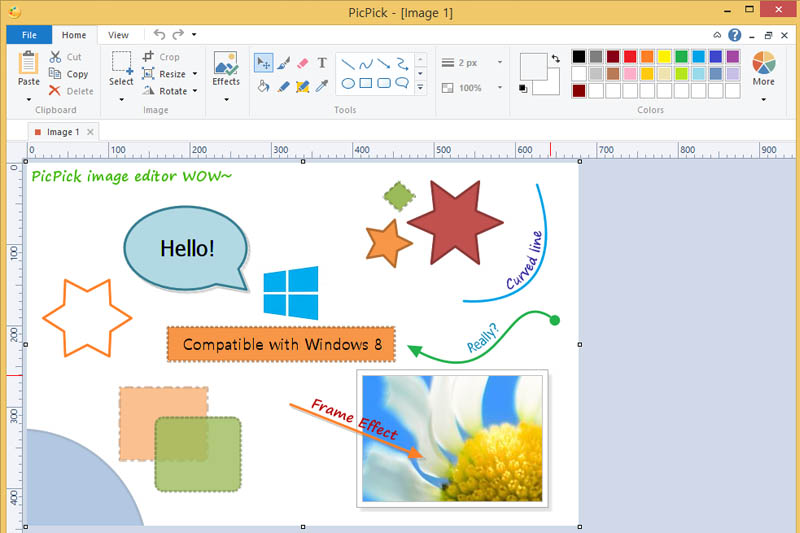Select the pink eraser tool
The image size is (800, 533).
coord(303,63)
